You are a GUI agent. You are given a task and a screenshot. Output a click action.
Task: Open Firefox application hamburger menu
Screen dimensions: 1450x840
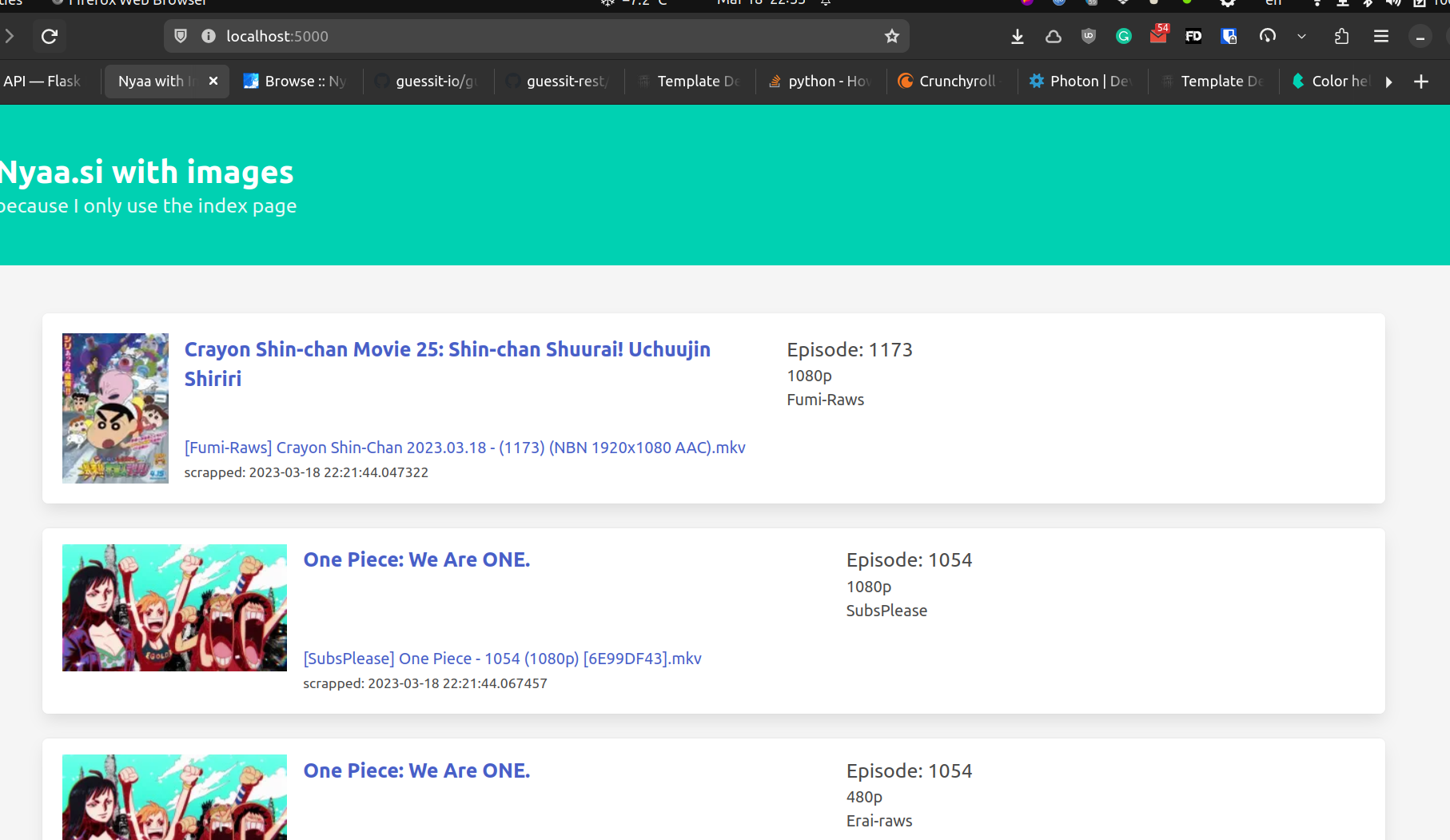(x=1381, y=36)
